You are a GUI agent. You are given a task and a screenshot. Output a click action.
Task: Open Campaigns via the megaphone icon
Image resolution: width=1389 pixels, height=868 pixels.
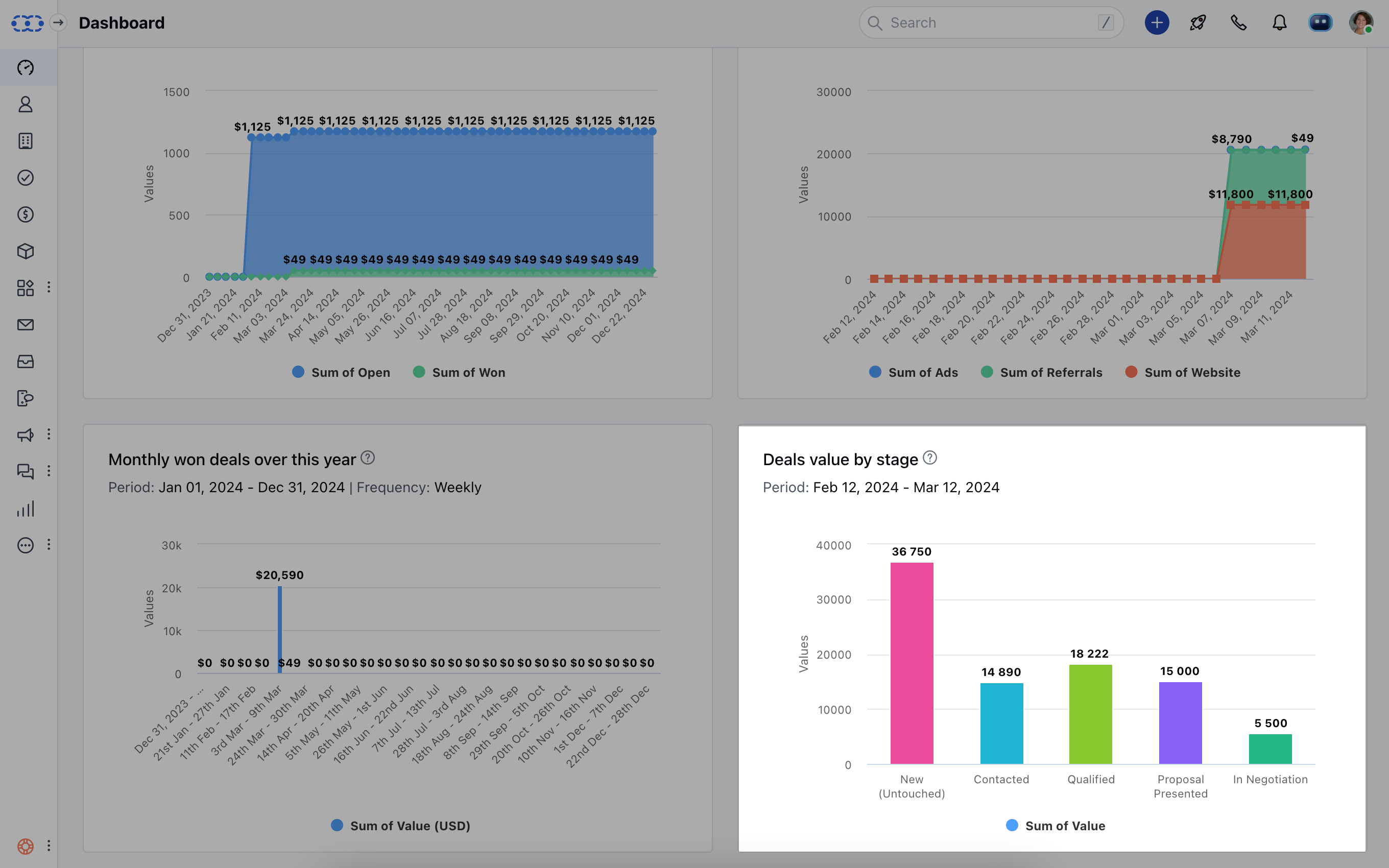(25, 435)
